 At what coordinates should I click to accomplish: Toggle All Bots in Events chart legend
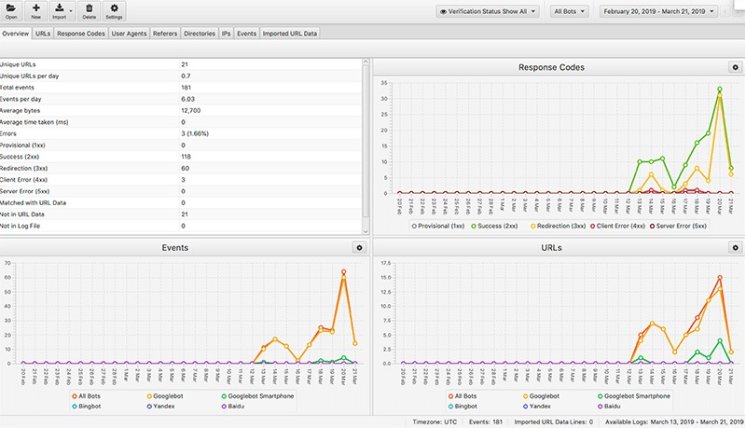click(x=86, y=396)
